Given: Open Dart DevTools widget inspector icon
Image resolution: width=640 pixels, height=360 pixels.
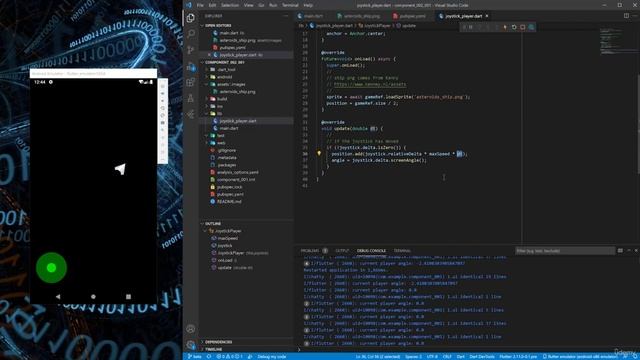Looking at the screenshot, I should click(531, 27).
